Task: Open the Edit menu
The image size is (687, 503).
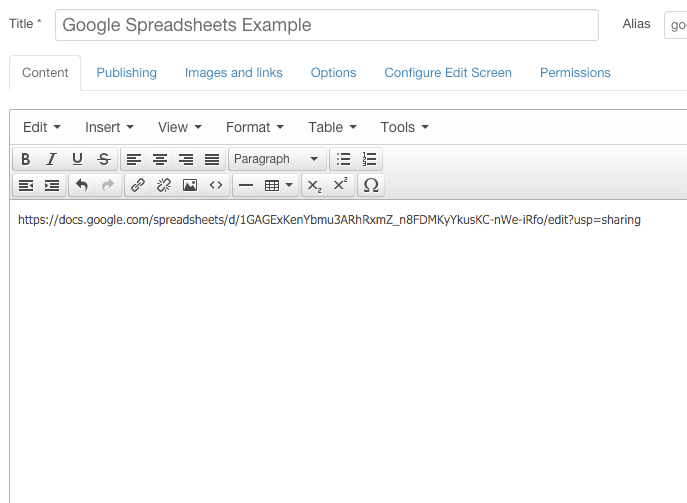Action: click(42, 127)
